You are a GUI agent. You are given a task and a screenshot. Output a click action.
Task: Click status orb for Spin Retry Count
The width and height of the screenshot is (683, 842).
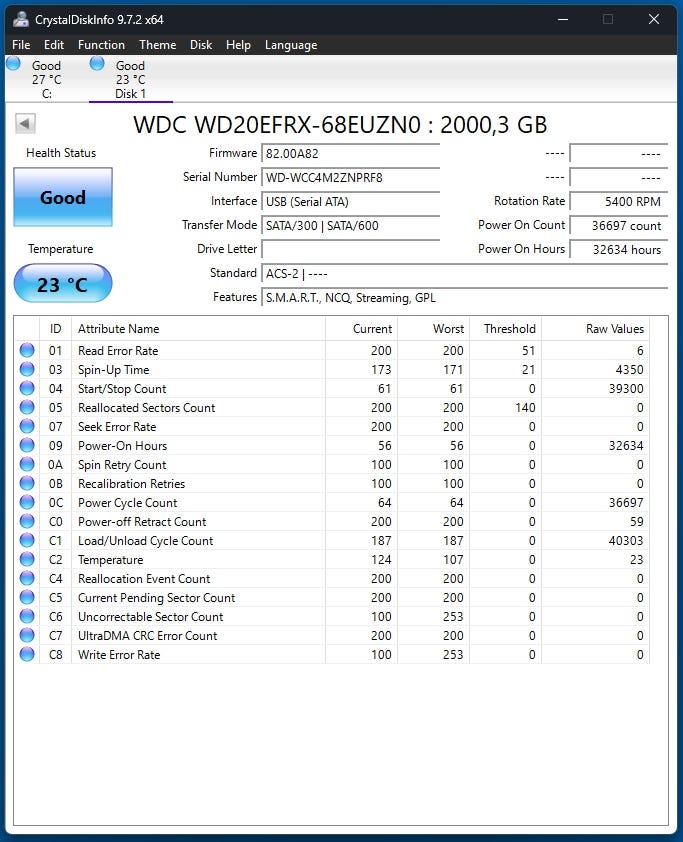point(27,464)
